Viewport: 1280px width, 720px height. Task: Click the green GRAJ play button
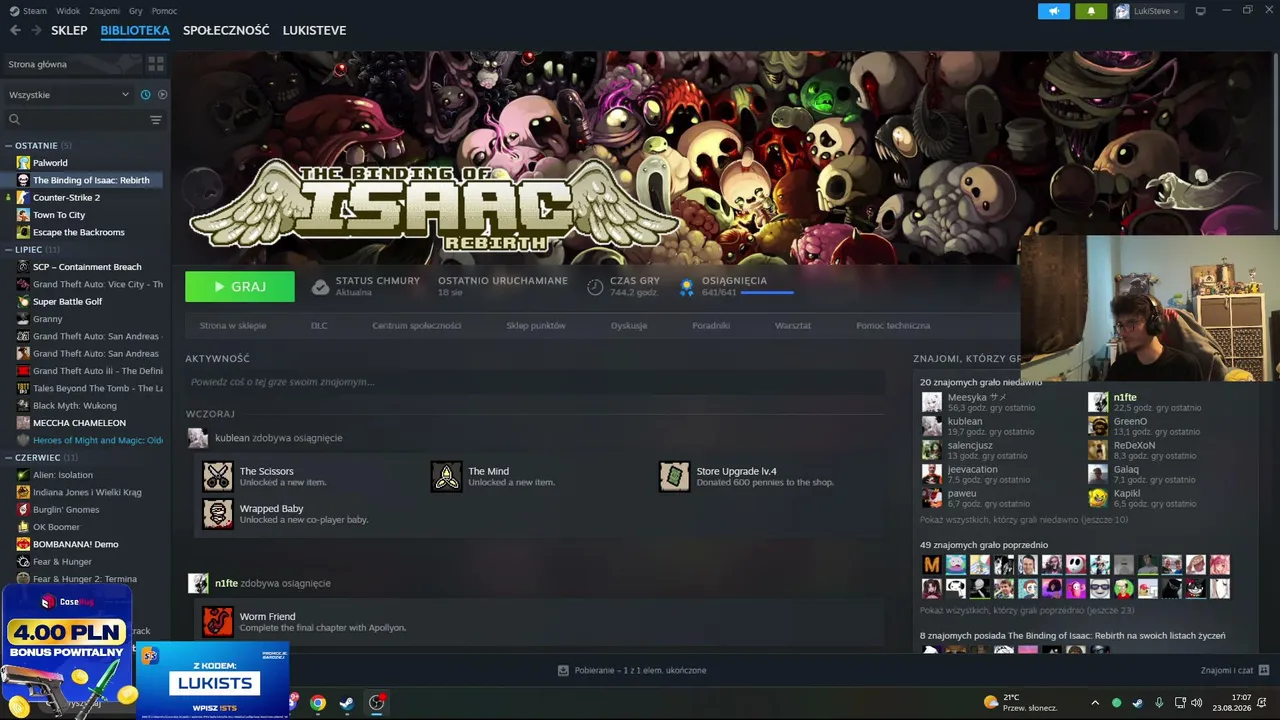240,287
